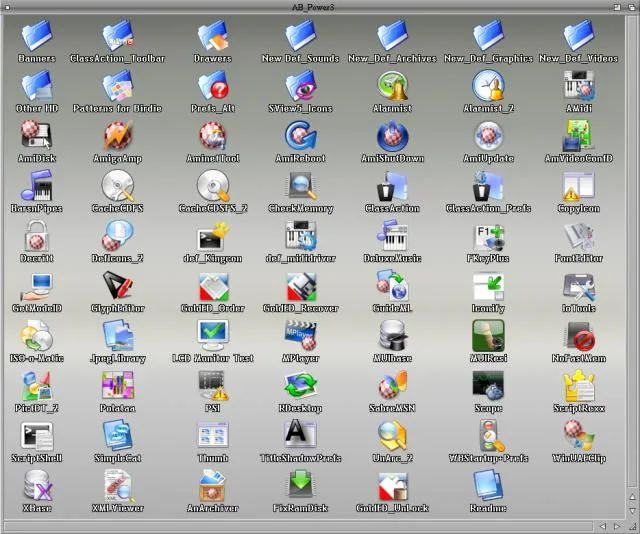The image size is (640, 534).
Task: Open the Drawers folder
Action: (212, 37)
